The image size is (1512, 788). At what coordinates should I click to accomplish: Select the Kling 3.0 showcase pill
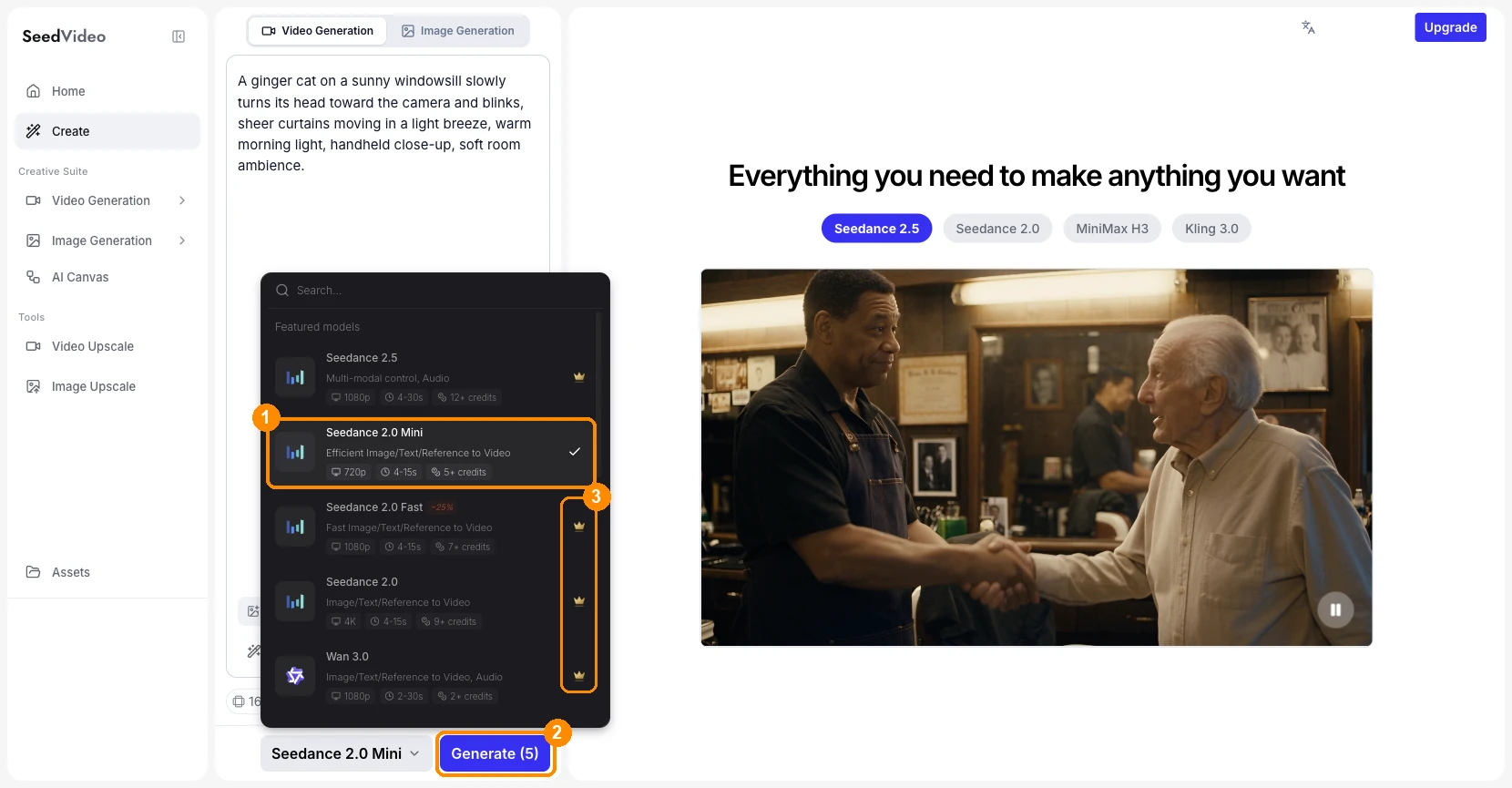[1211, 229]
